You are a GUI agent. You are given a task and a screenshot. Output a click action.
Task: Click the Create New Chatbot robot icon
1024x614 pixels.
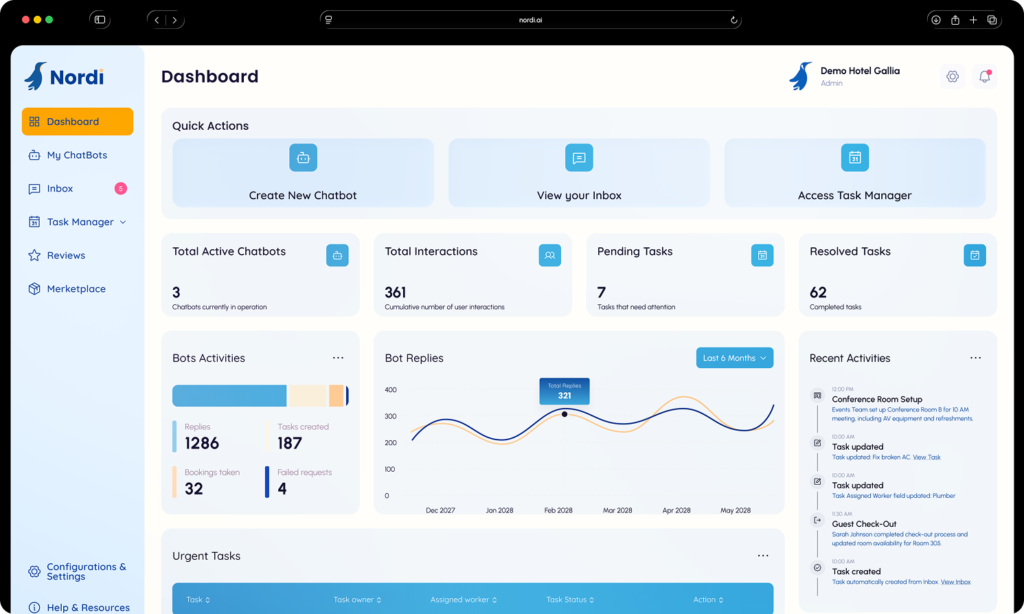click(x=303, y=158)
